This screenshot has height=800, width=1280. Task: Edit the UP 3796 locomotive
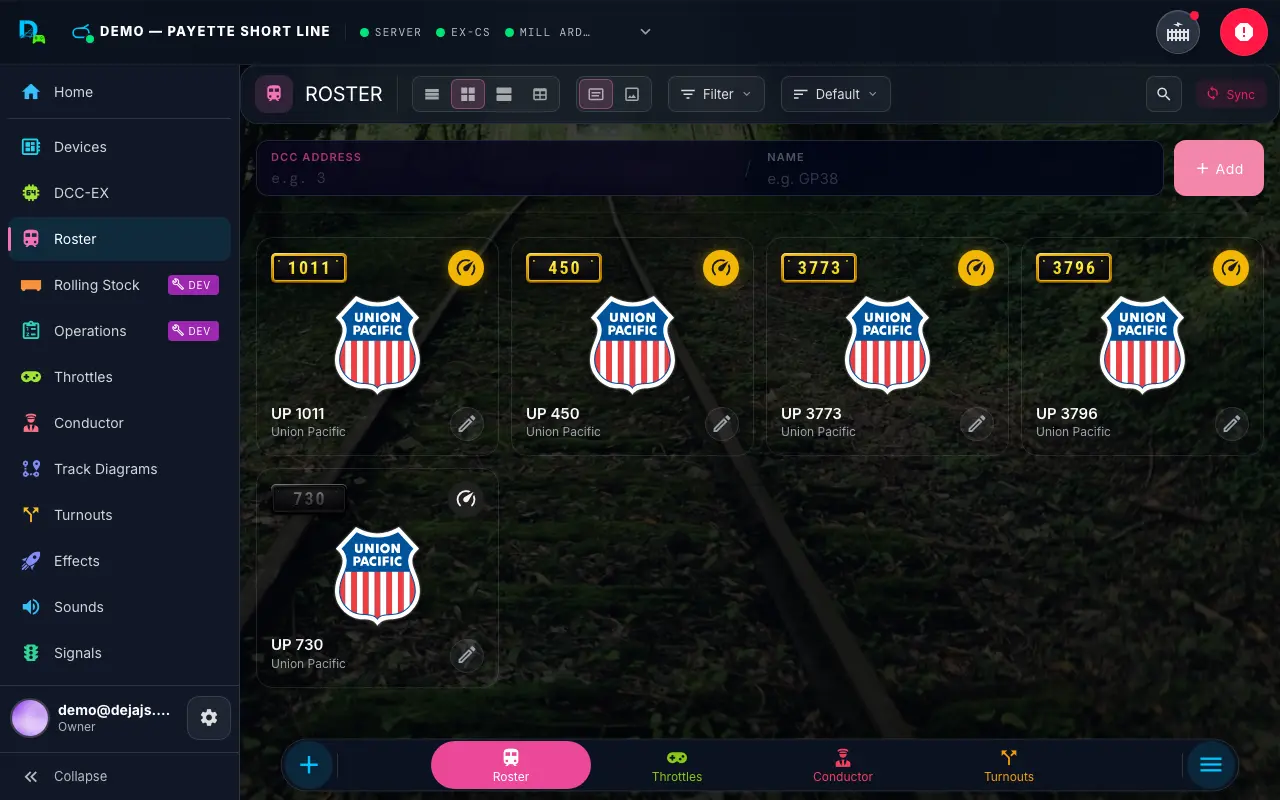(x=1231, y=424)
